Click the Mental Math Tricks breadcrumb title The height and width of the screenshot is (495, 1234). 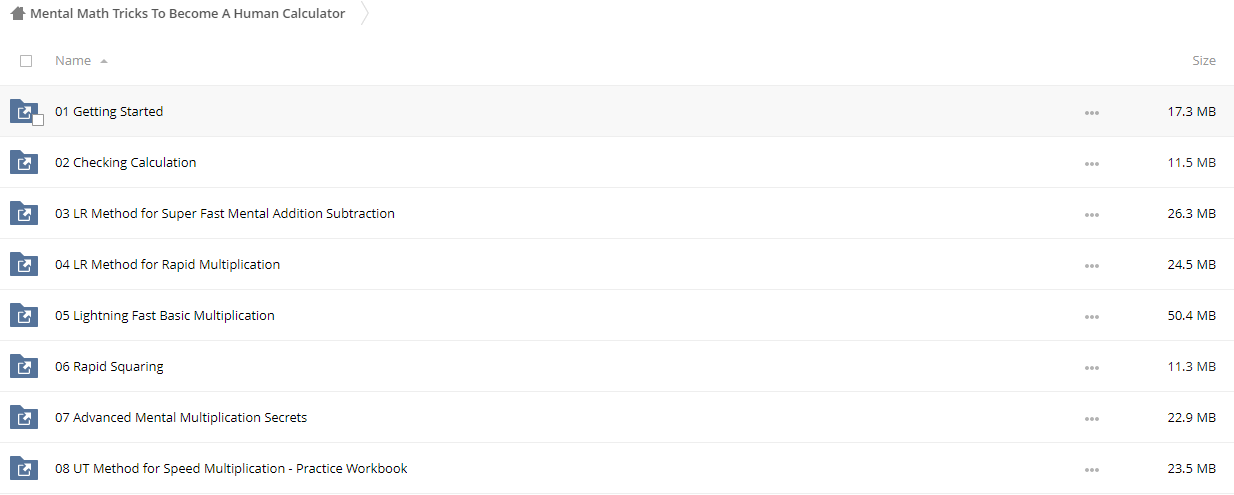(188, 14)
